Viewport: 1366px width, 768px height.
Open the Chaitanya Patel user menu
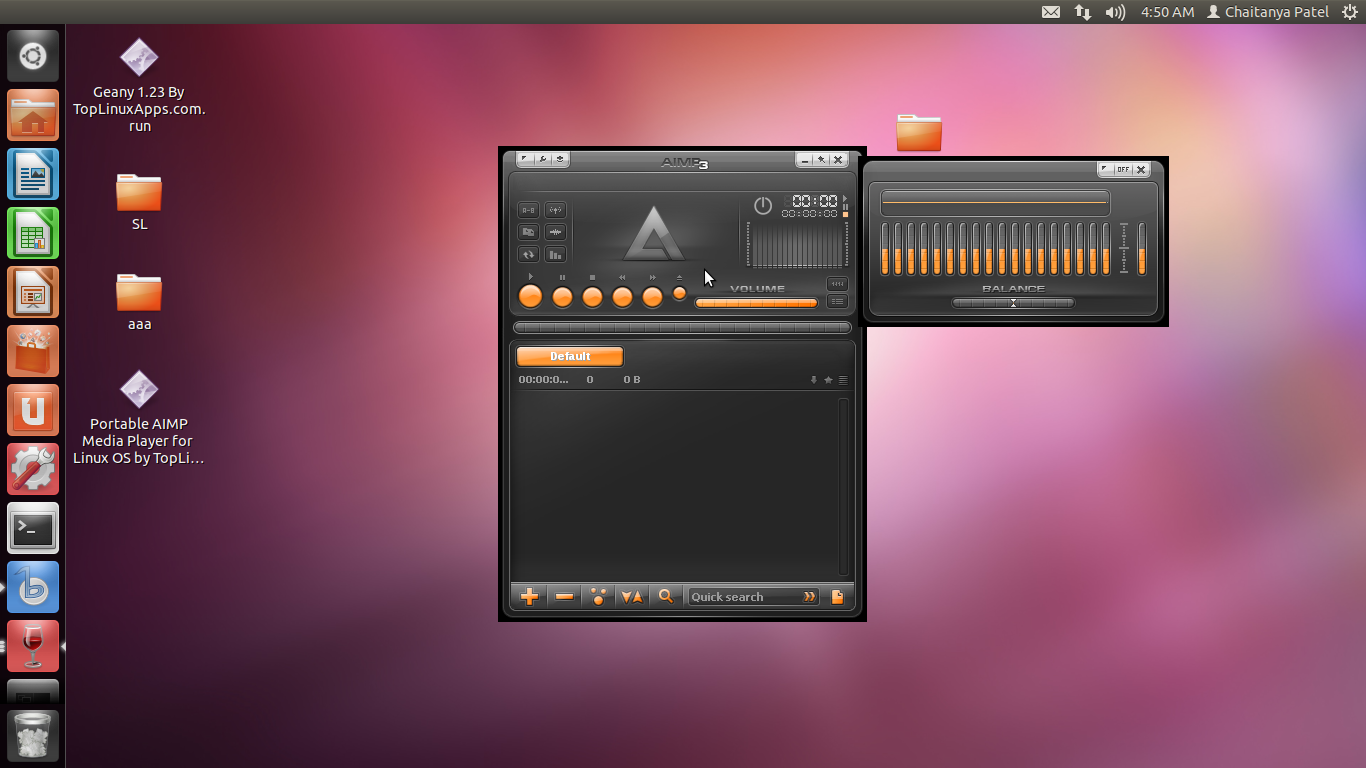[1268, 12]
